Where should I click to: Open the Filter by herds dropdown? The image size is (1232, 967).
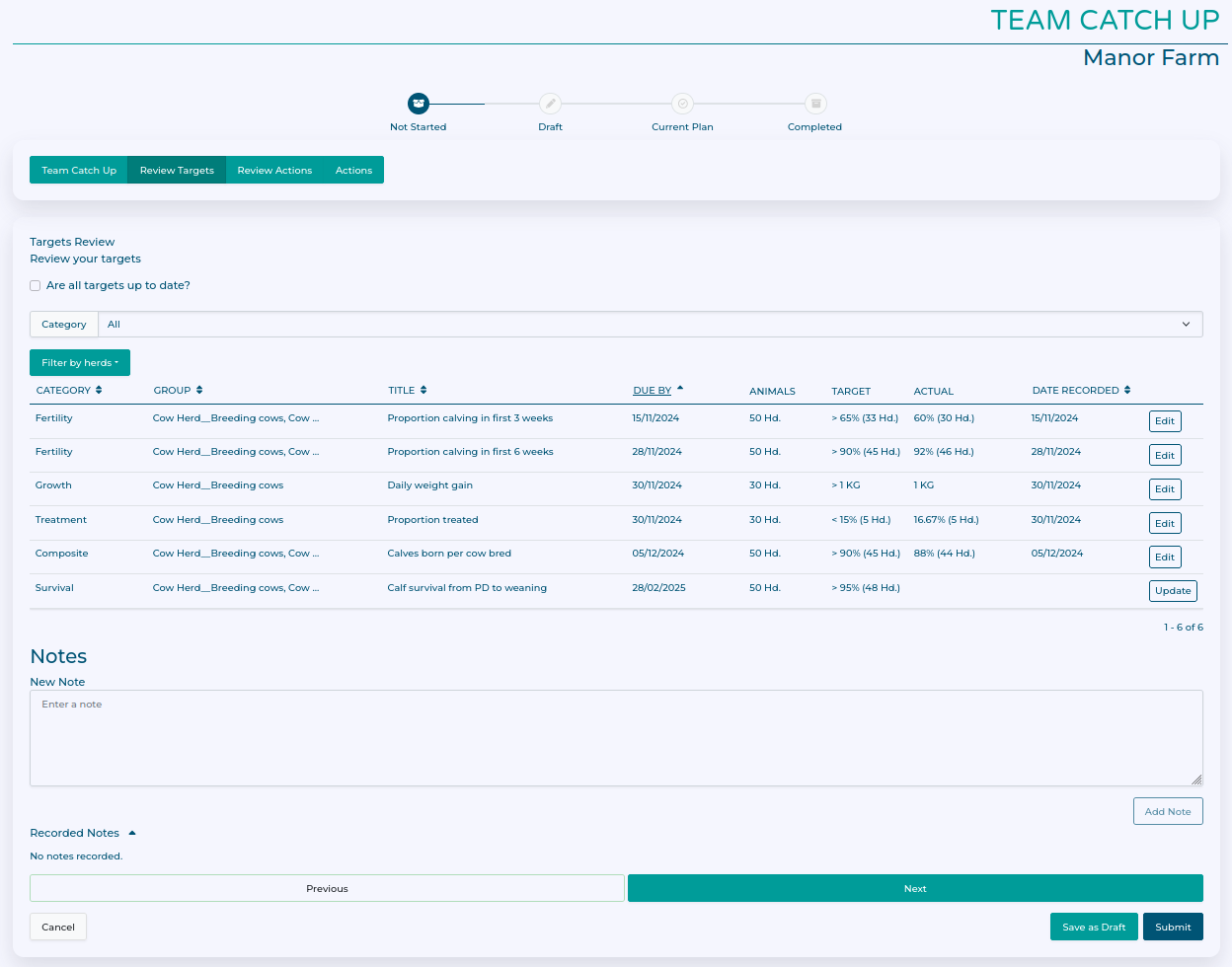pyautogui.click(x=80, y=363)
